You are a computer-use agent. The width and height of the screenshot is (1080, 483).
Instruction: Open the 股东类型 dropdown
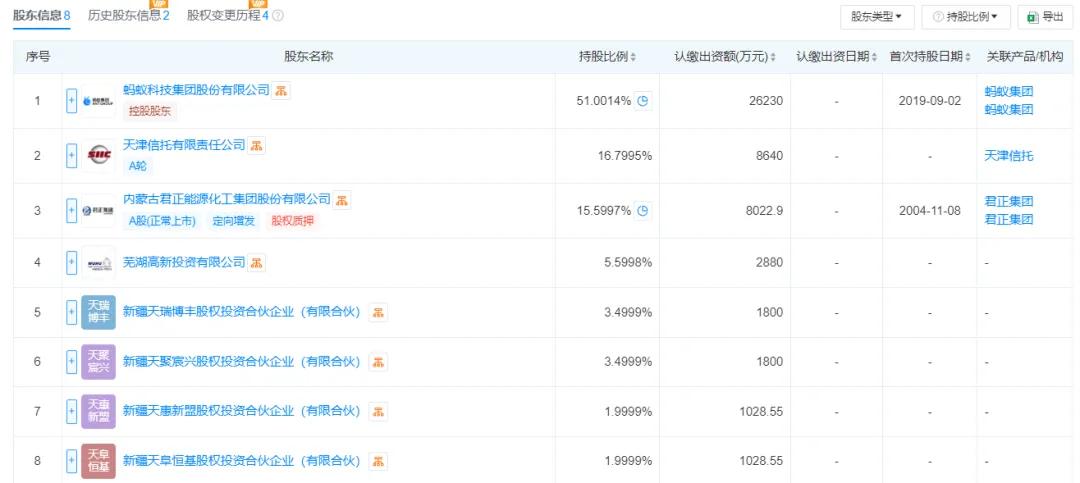(877, 17)
